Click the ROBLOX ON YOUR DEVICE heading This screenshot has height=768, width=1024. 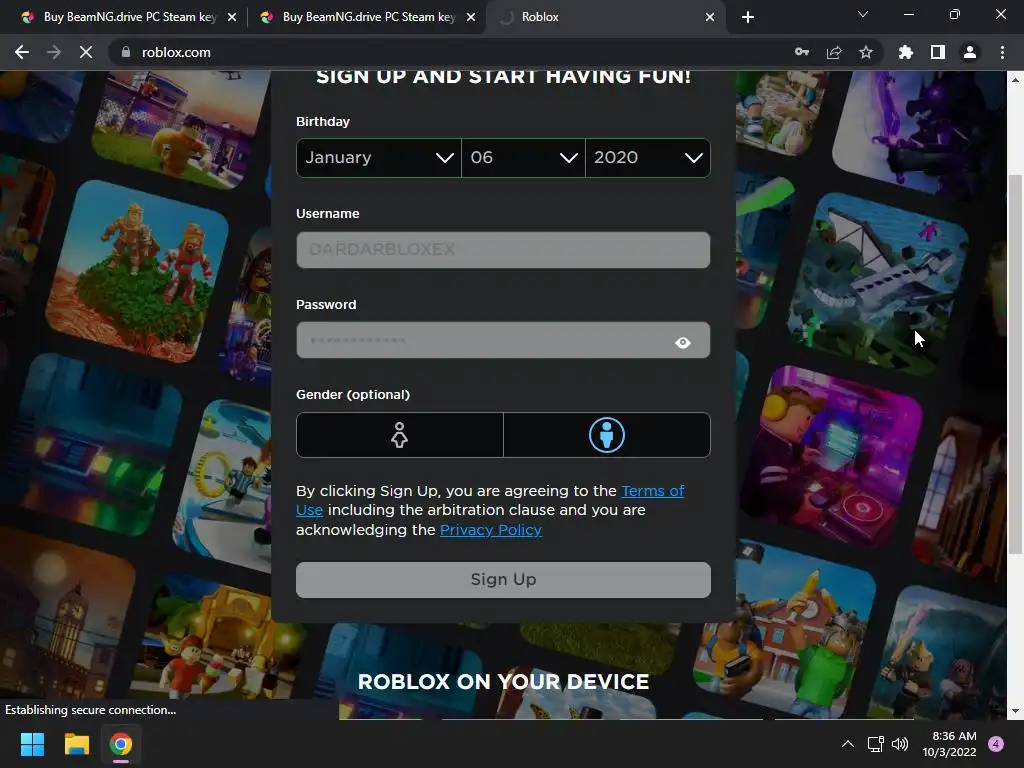(x=504, y=682)
